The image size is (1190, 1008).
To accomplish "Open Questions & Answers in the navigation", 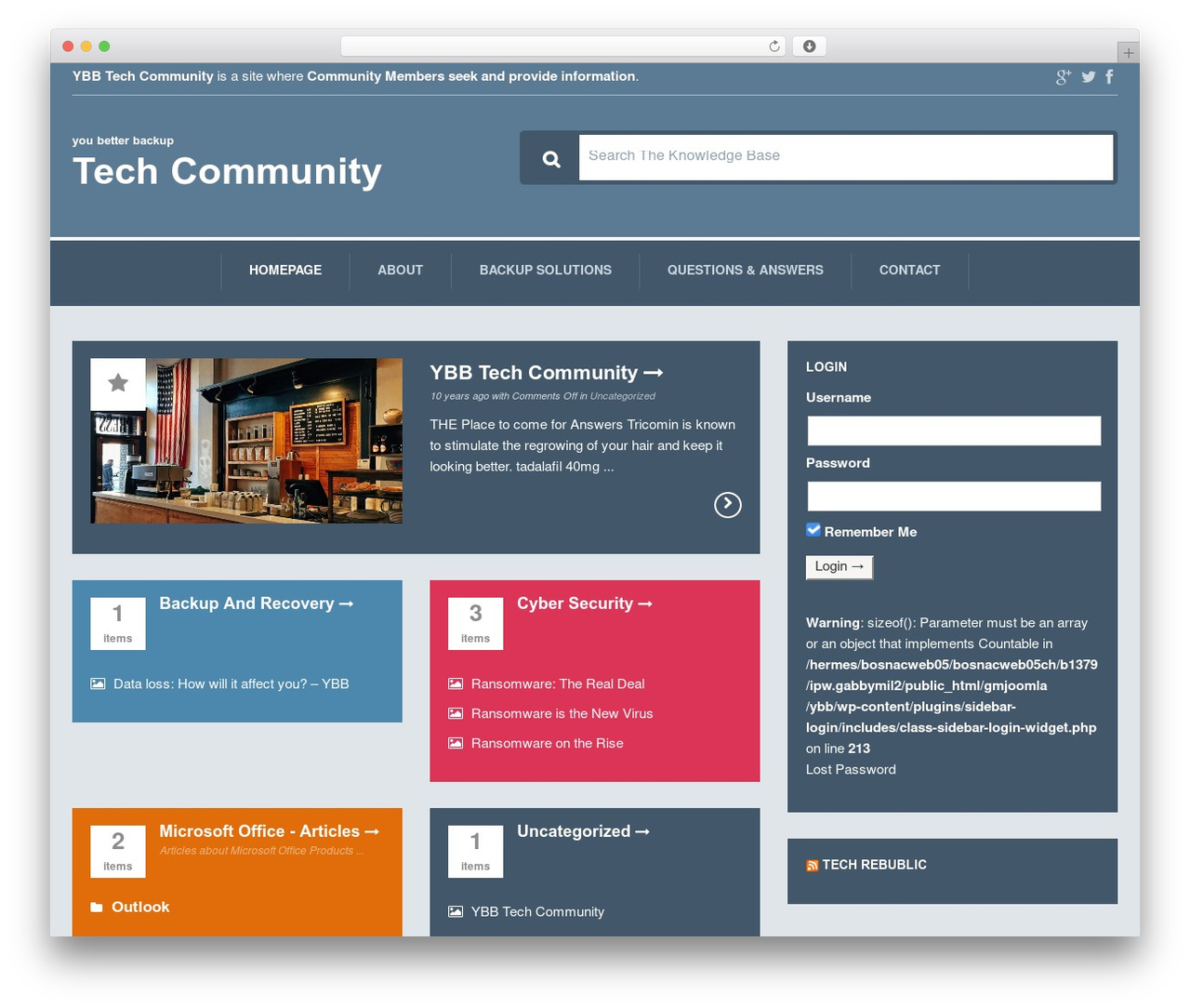I will [x=746, y=270].
